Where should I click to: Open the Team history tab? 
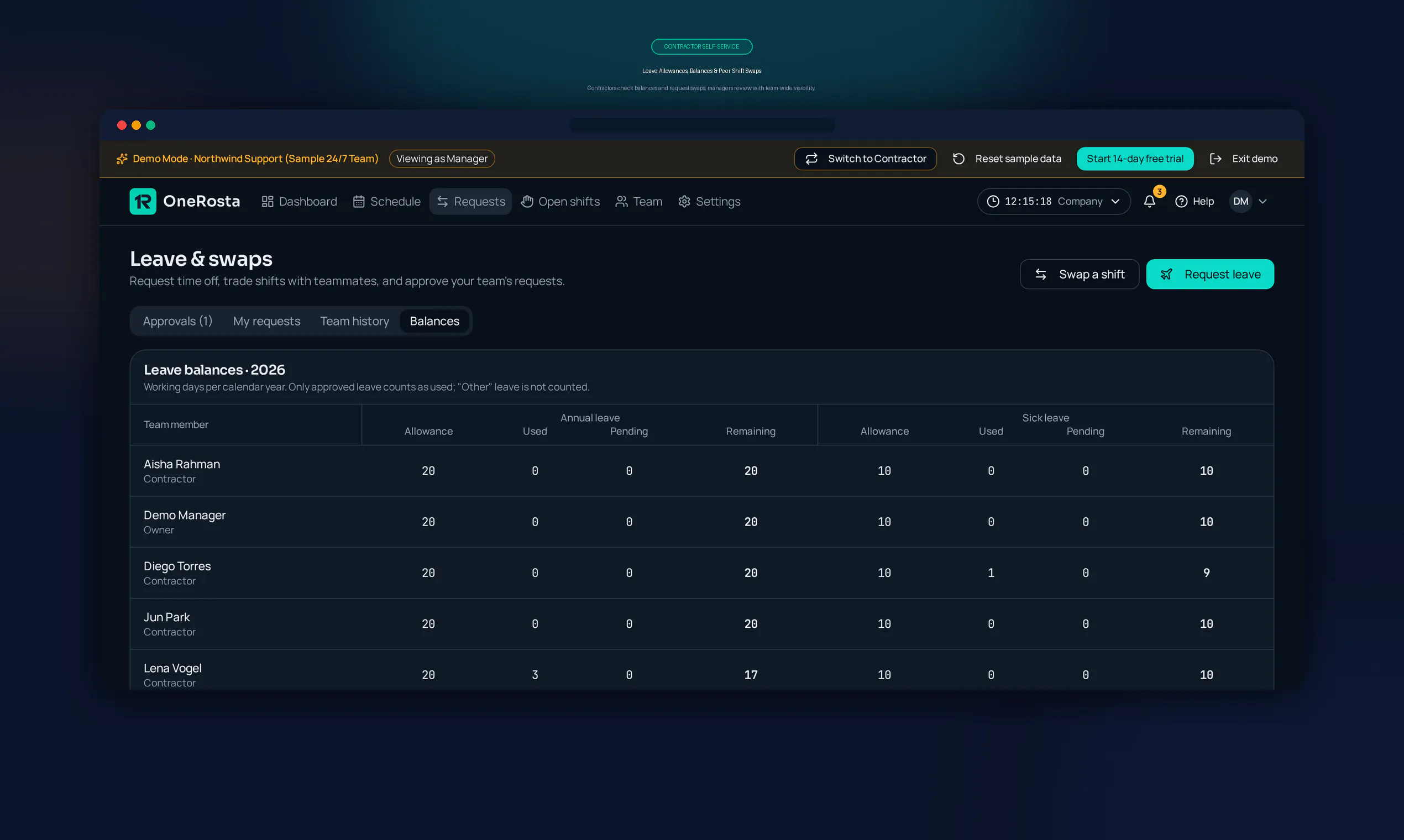pos(354,321)
